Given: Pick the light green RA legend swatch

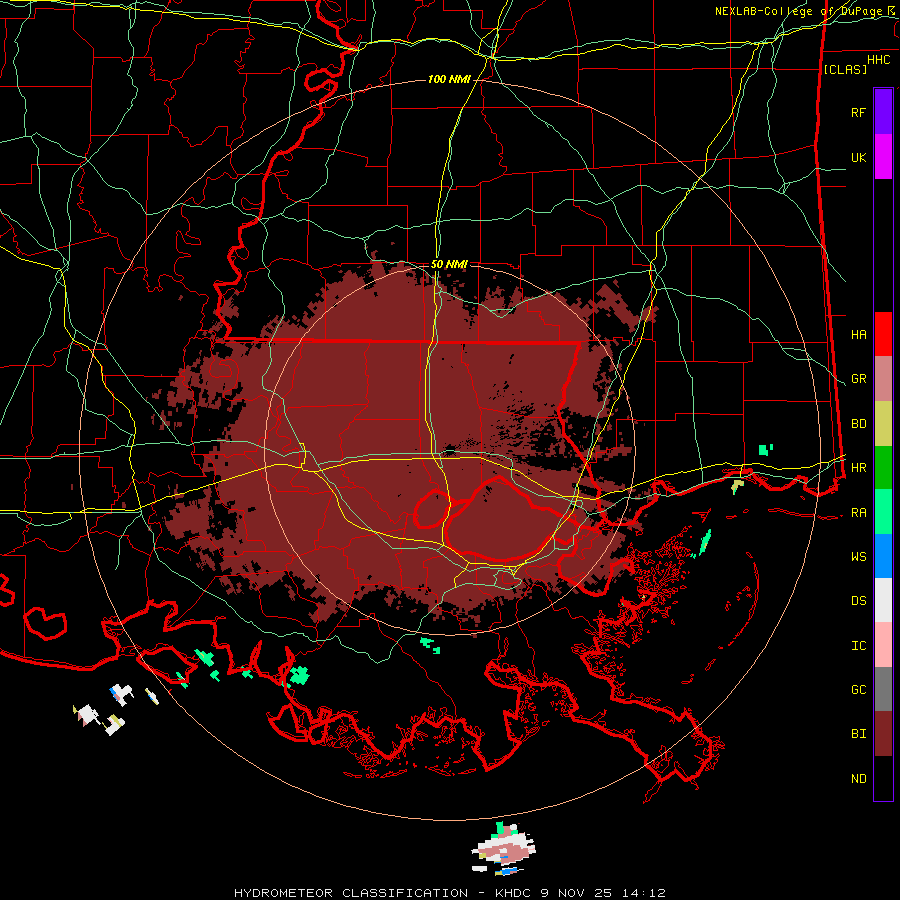Looking at the screenshot, I should point(883,512).
